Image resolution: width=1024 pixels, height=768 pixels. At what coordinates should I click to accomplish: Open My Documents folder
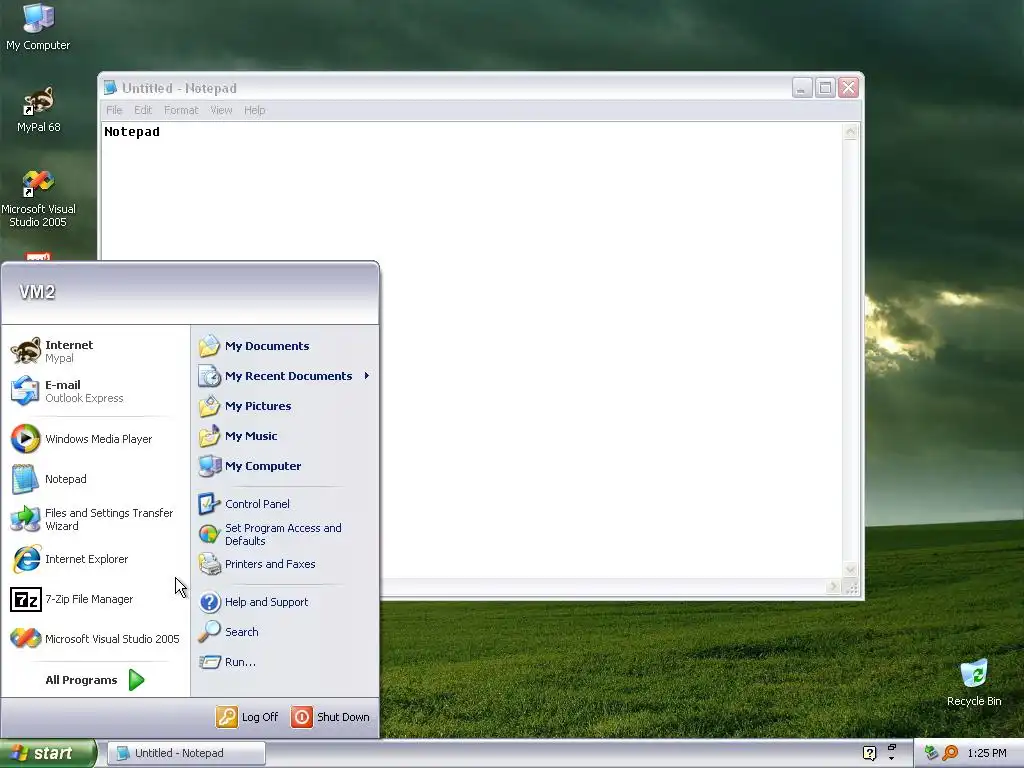click(284, 345)
